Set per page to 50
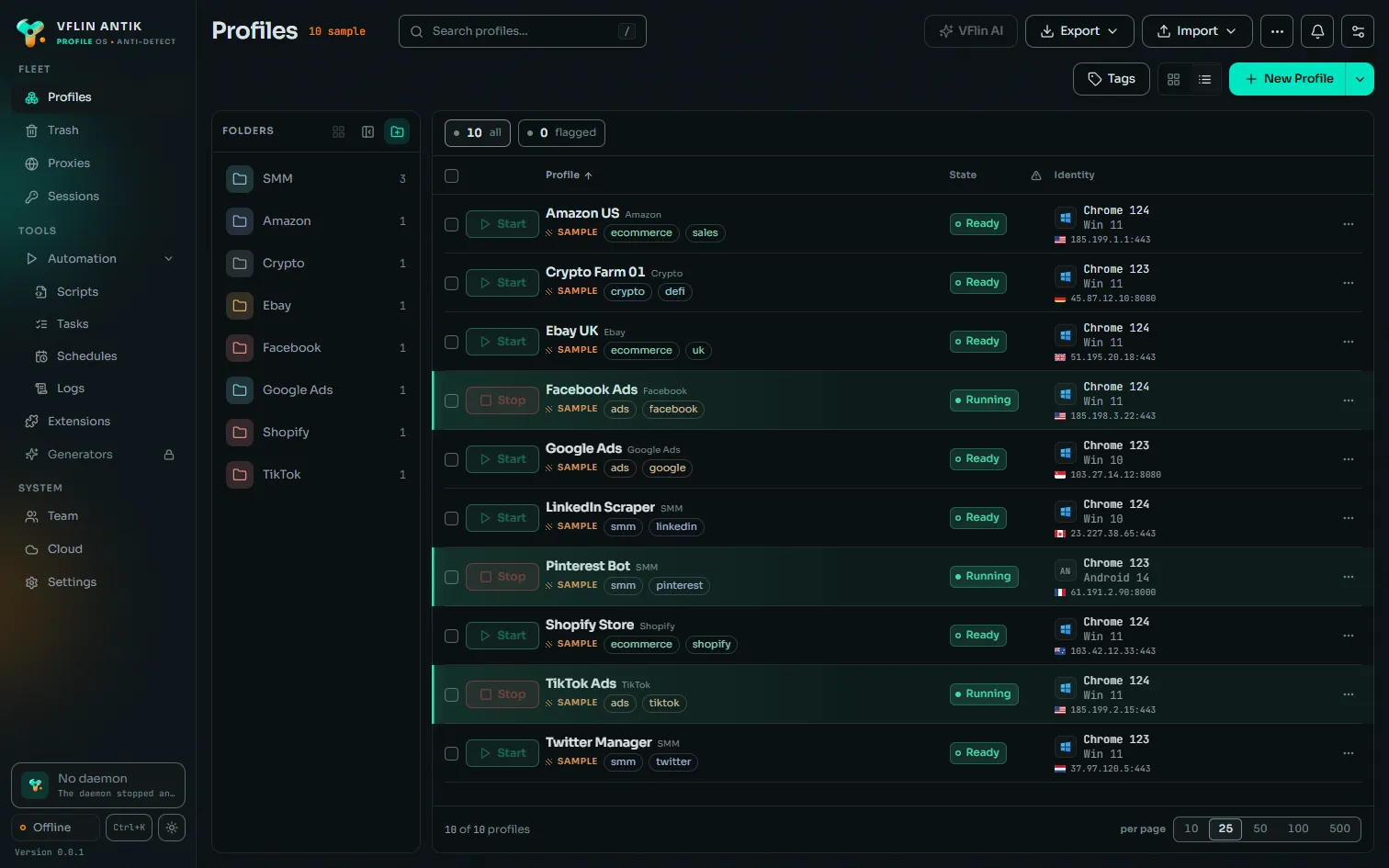This screenshot has height=868, width=1389. (x=1260, y=829)
